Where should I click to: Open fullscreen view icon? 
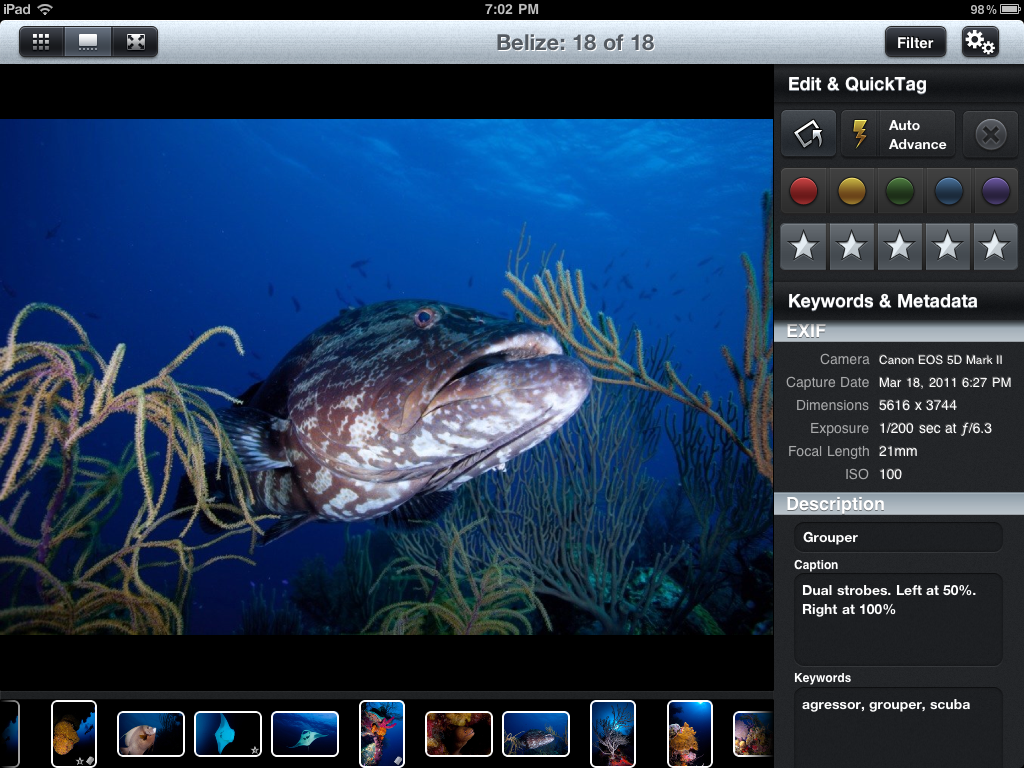tap(135, 42)
